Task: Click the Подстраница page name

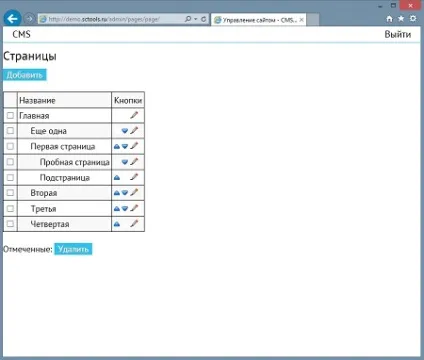Action: pos(65,178)
